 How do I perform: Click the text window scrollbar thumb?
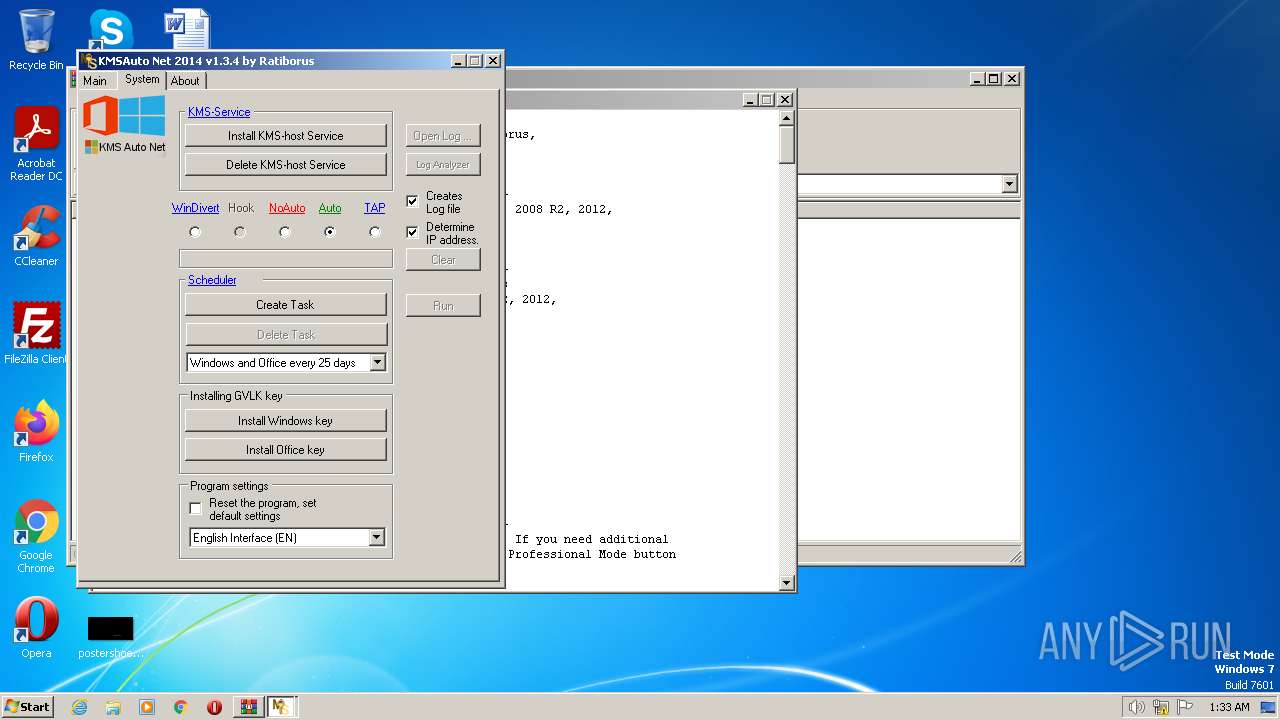pos(786,145)
